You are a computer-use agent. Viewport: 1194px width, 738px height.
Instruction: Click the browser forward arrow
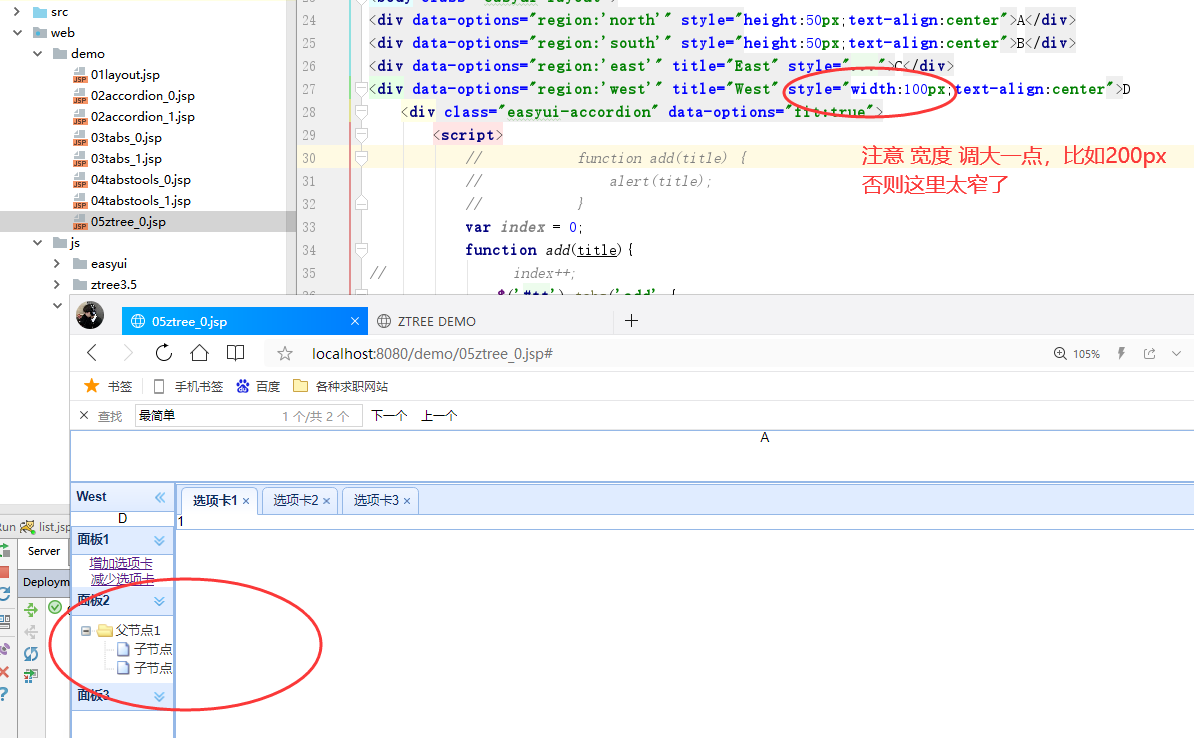(x=127, y=353)
